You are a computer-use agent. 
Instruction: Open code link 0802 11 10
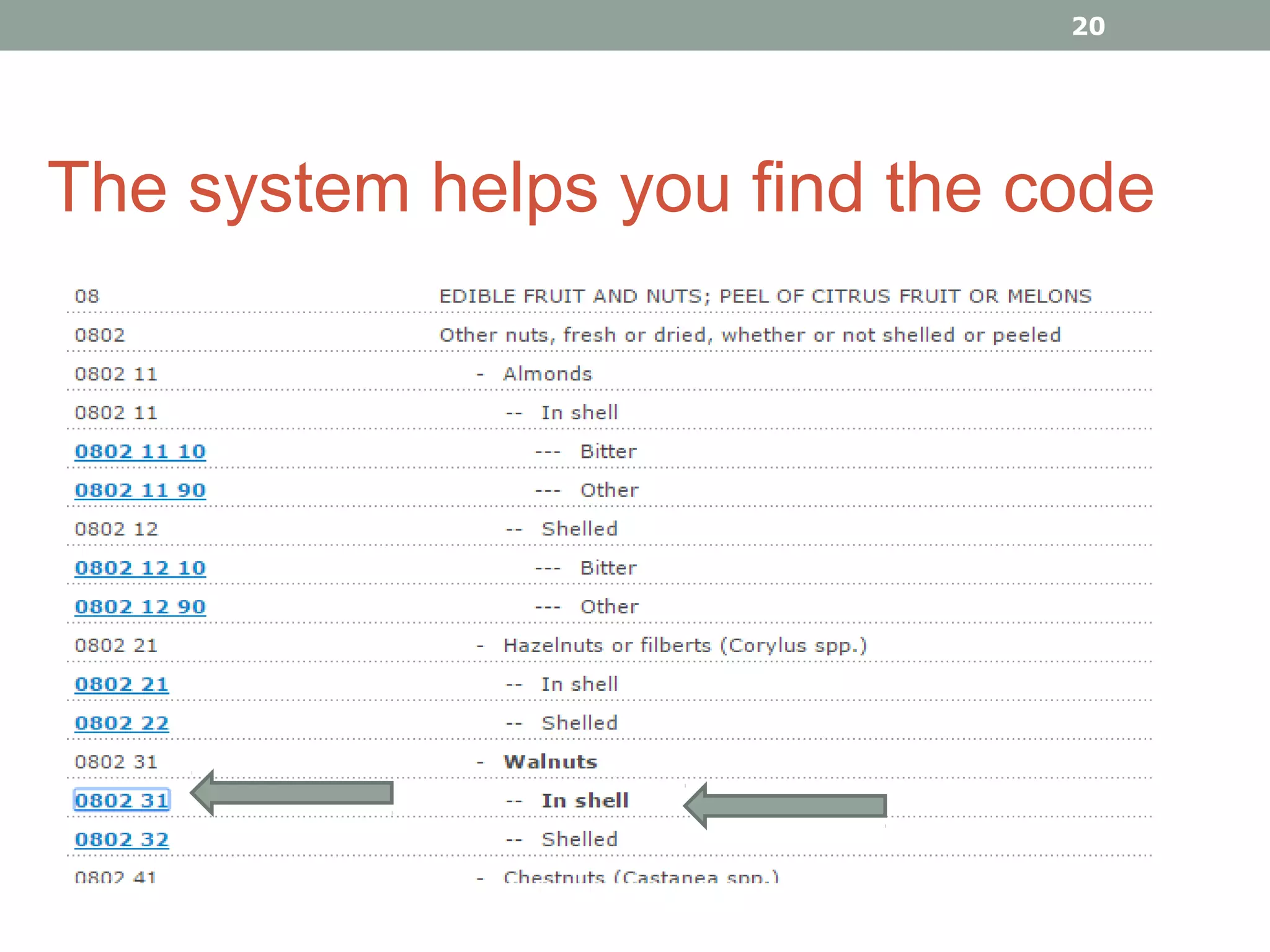(140, 451)
